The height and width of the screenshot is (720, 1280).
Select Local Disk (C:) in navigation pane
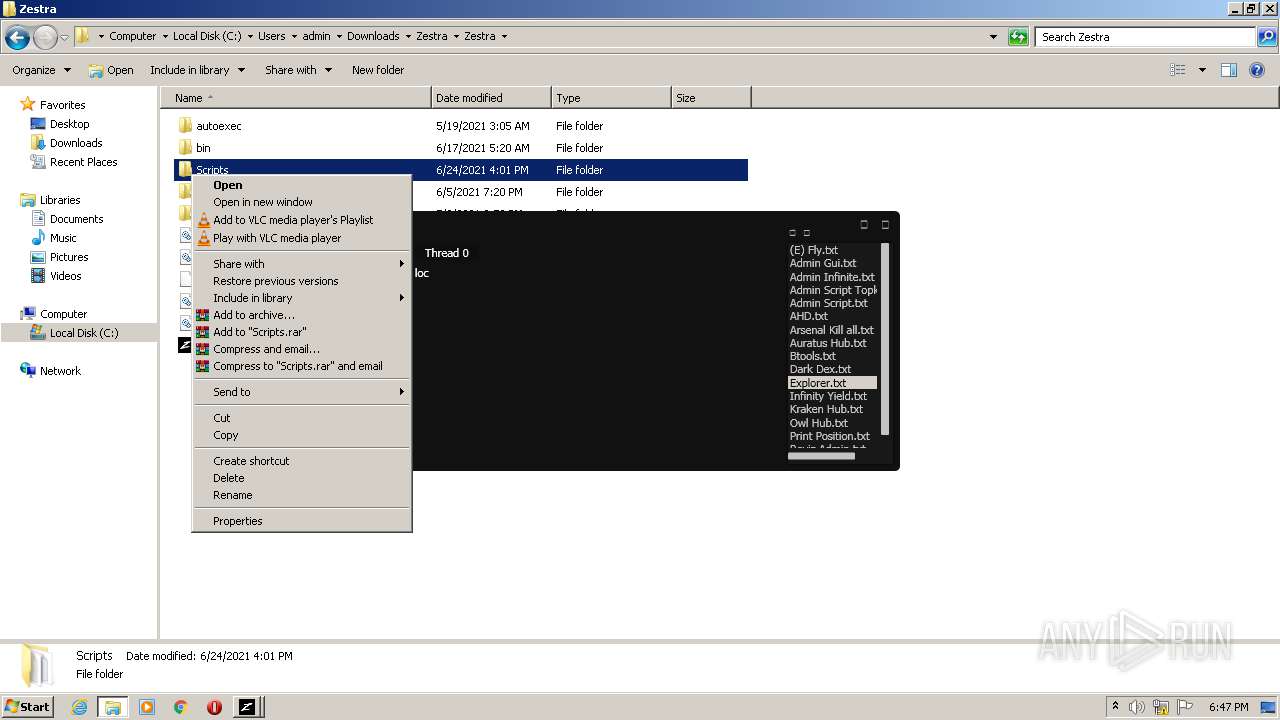[x=84, y=333]
